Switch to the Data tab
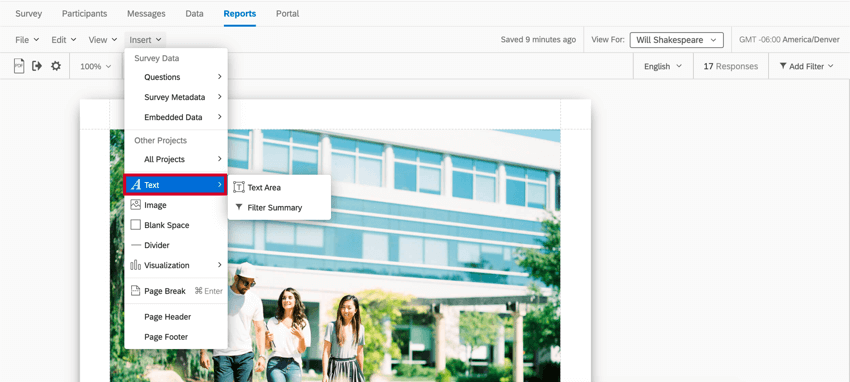This screenshot has height=382, width=850. [194, 14]
